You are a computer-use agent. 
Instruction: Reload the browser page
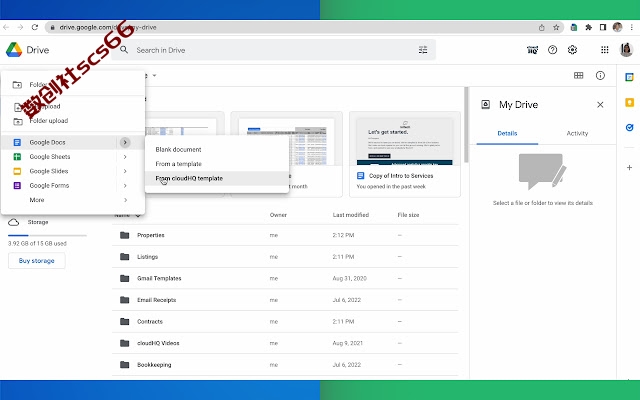(35, 27)
